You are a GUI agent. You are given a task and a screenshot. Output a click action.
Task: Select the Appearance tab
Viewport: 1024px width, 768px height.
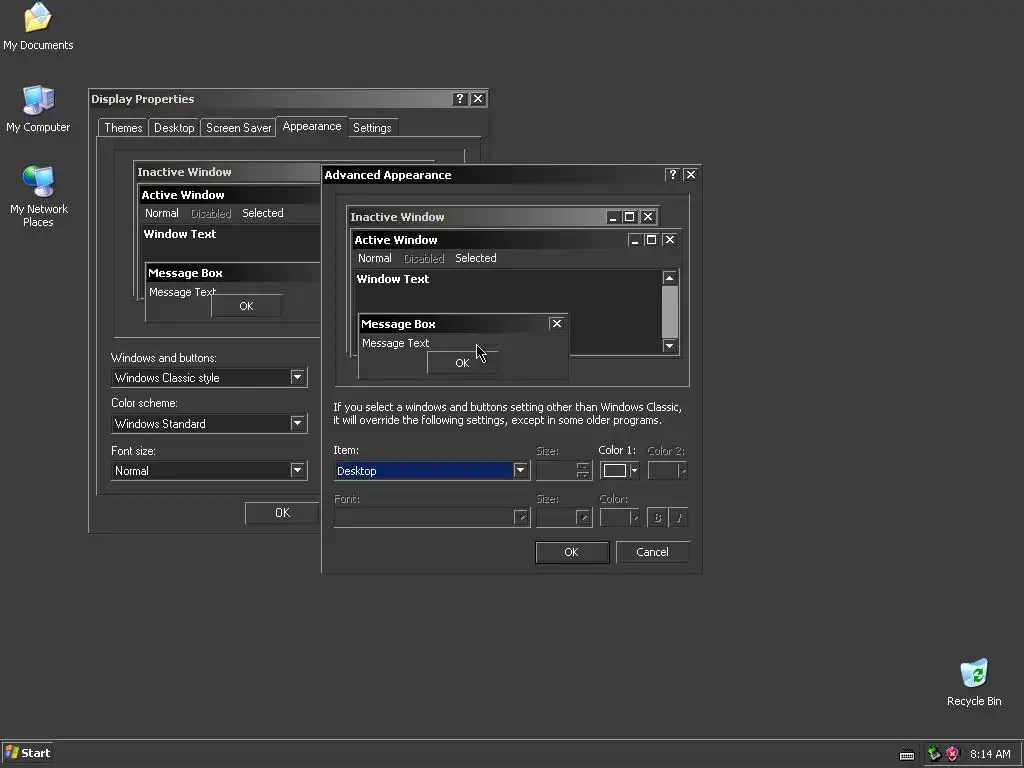(x=312, y=127)
